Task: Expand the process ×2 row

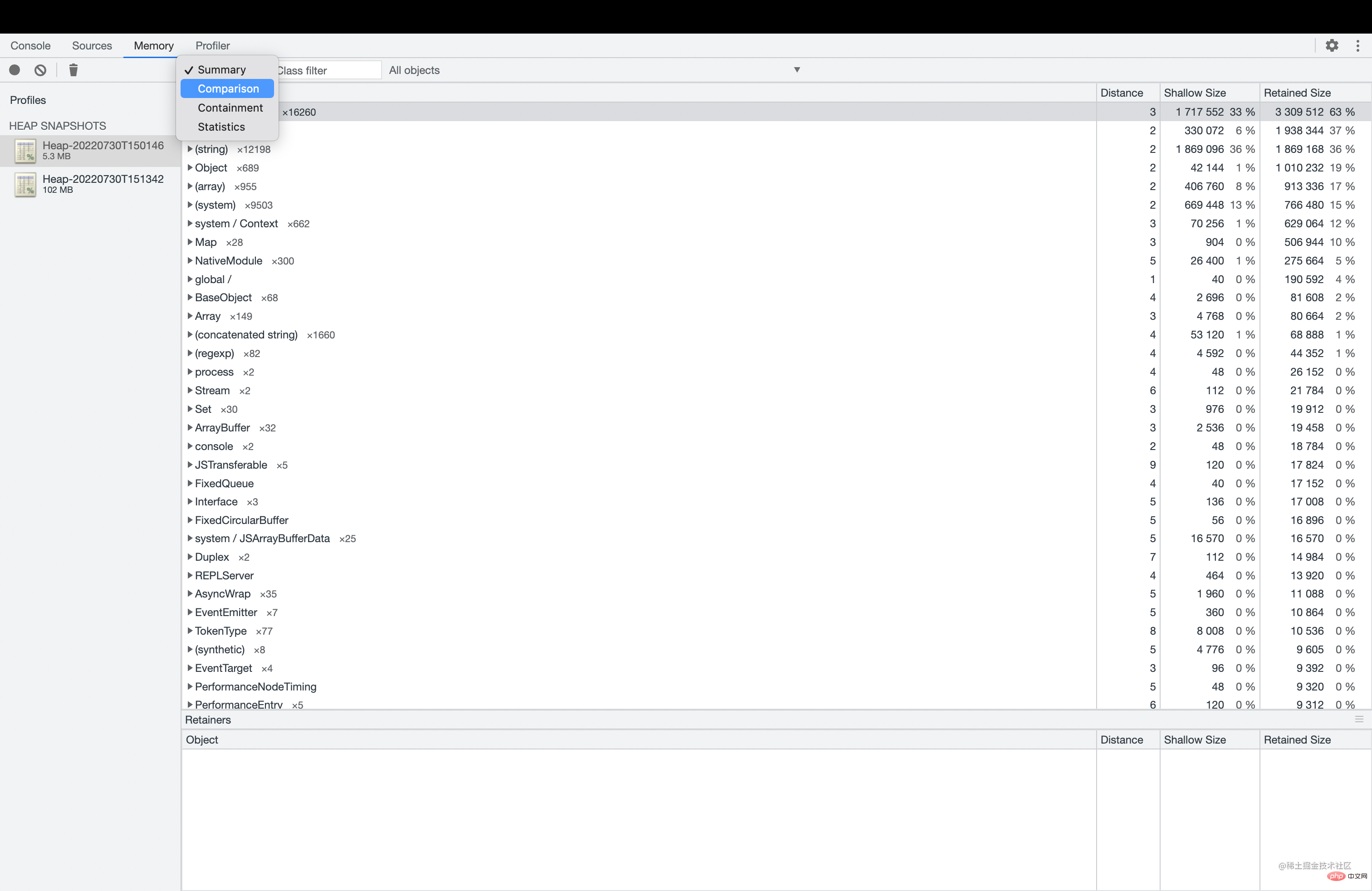Action: [x=190, y=372]
